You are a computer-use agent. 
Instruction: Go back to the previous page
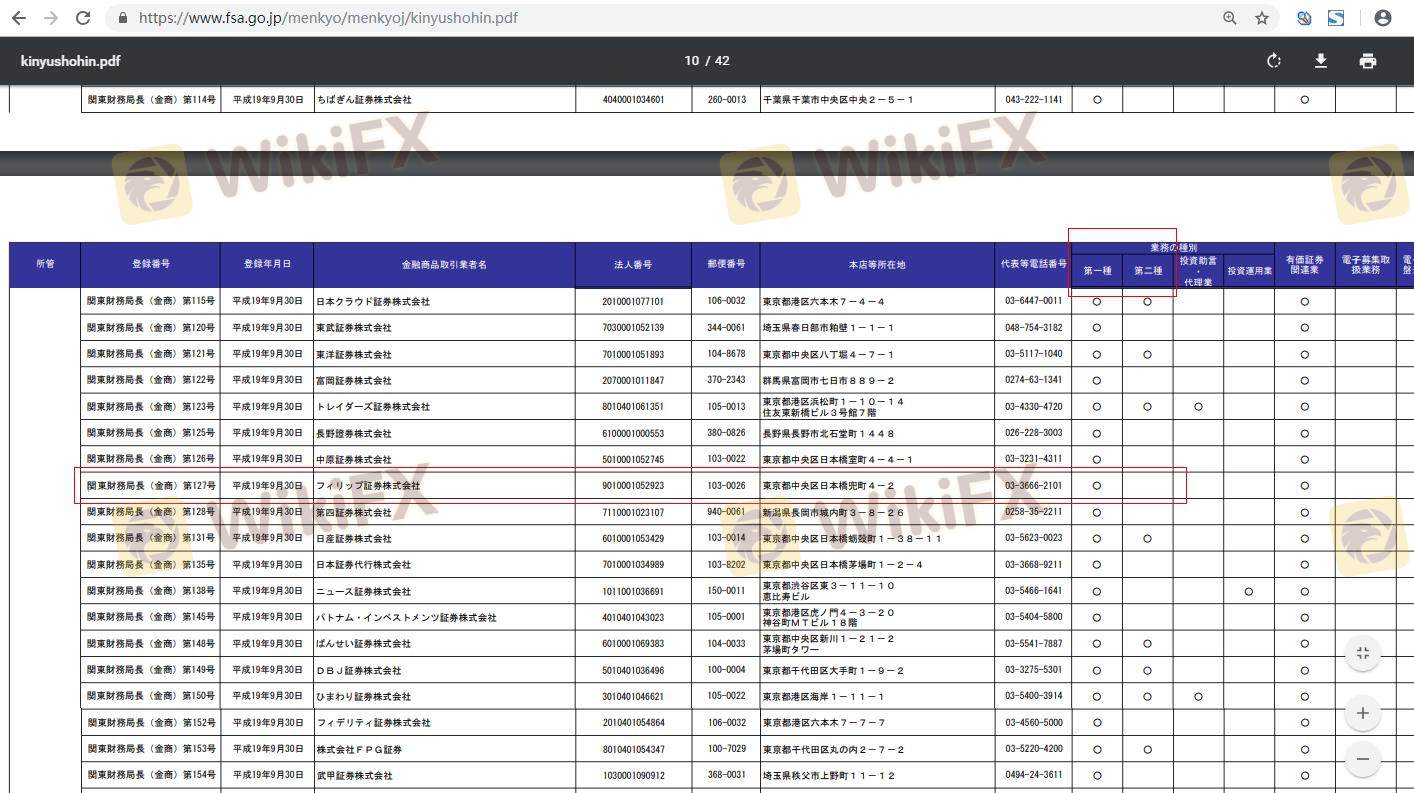[19, 18]
